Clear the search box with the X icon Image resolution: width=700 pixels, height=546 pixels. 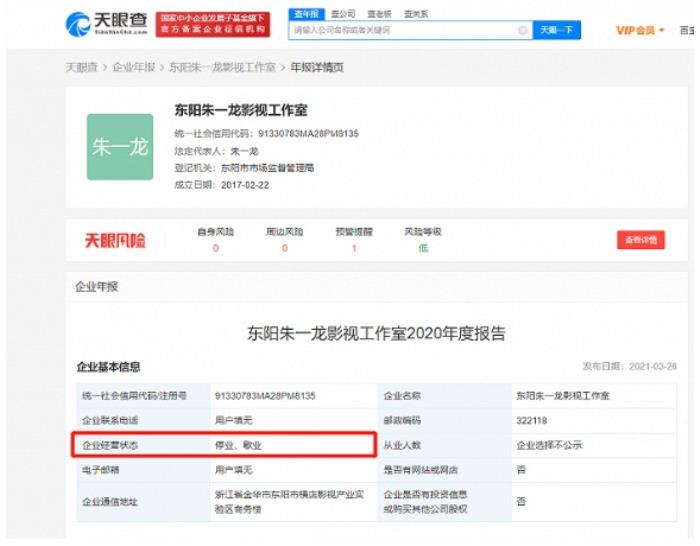[522, 30]
